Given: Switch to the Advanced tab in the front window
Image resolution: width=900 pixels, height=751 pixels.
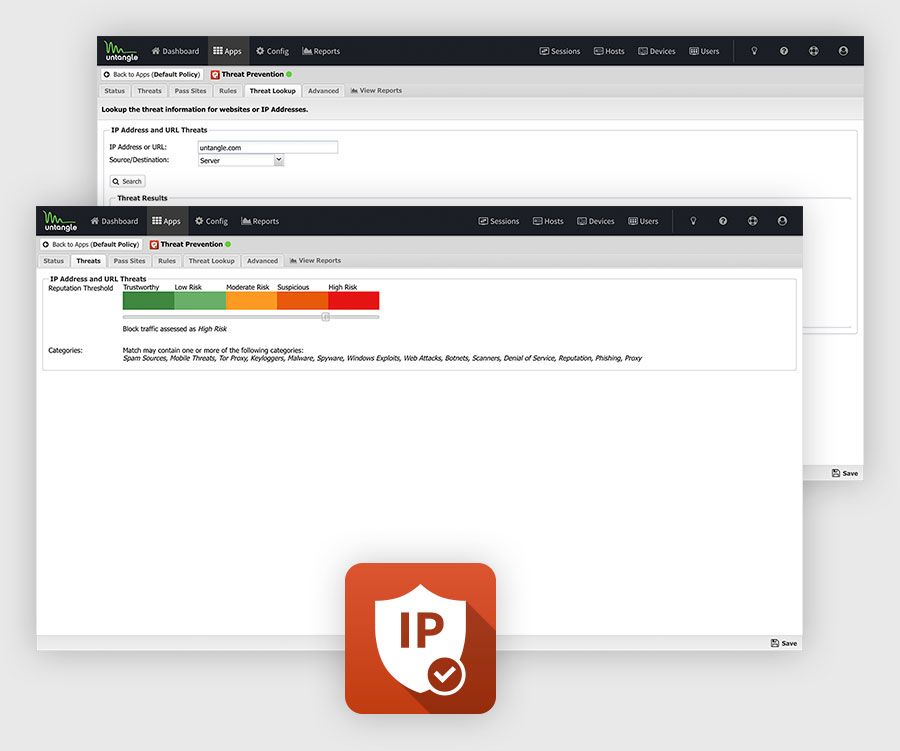Looking at the screenshot, I should [262, 261].
